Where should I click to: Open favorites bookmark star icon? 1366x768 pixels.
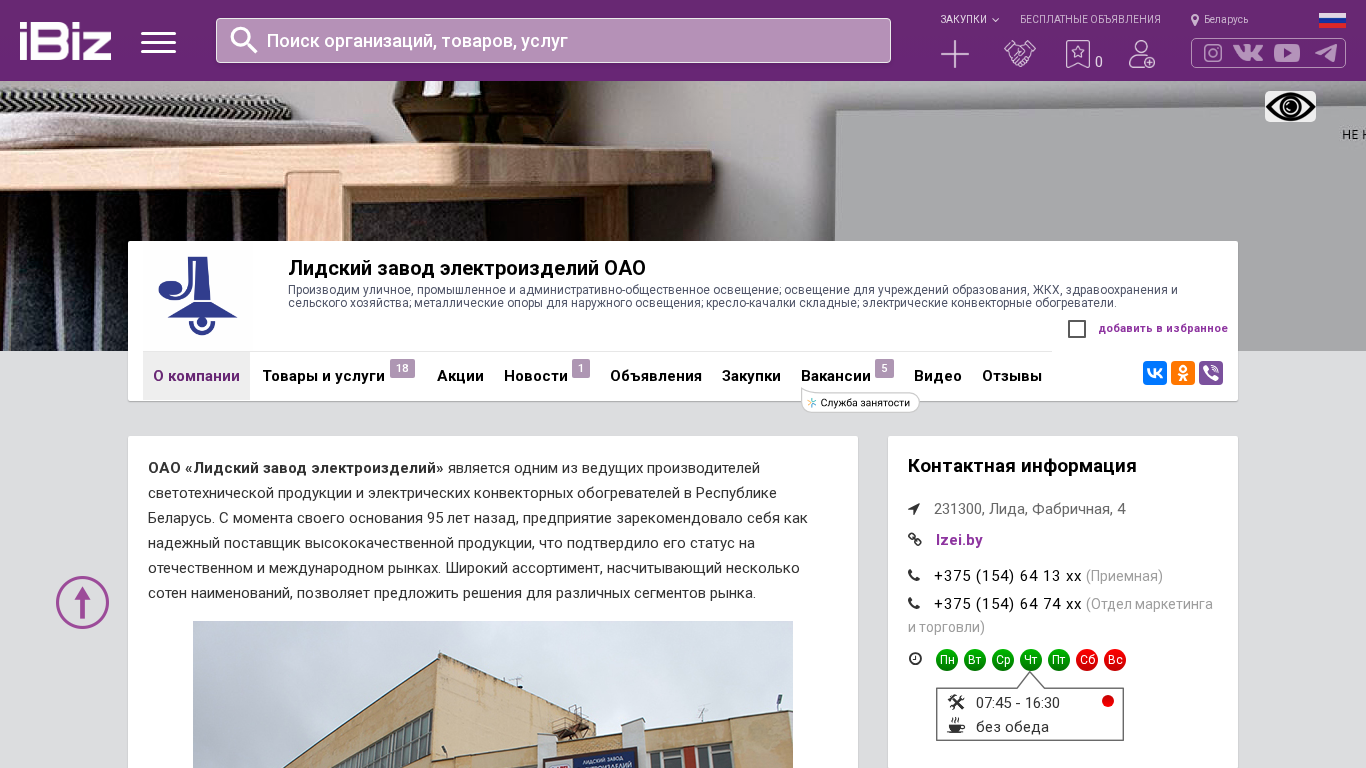click(1077, 54)
